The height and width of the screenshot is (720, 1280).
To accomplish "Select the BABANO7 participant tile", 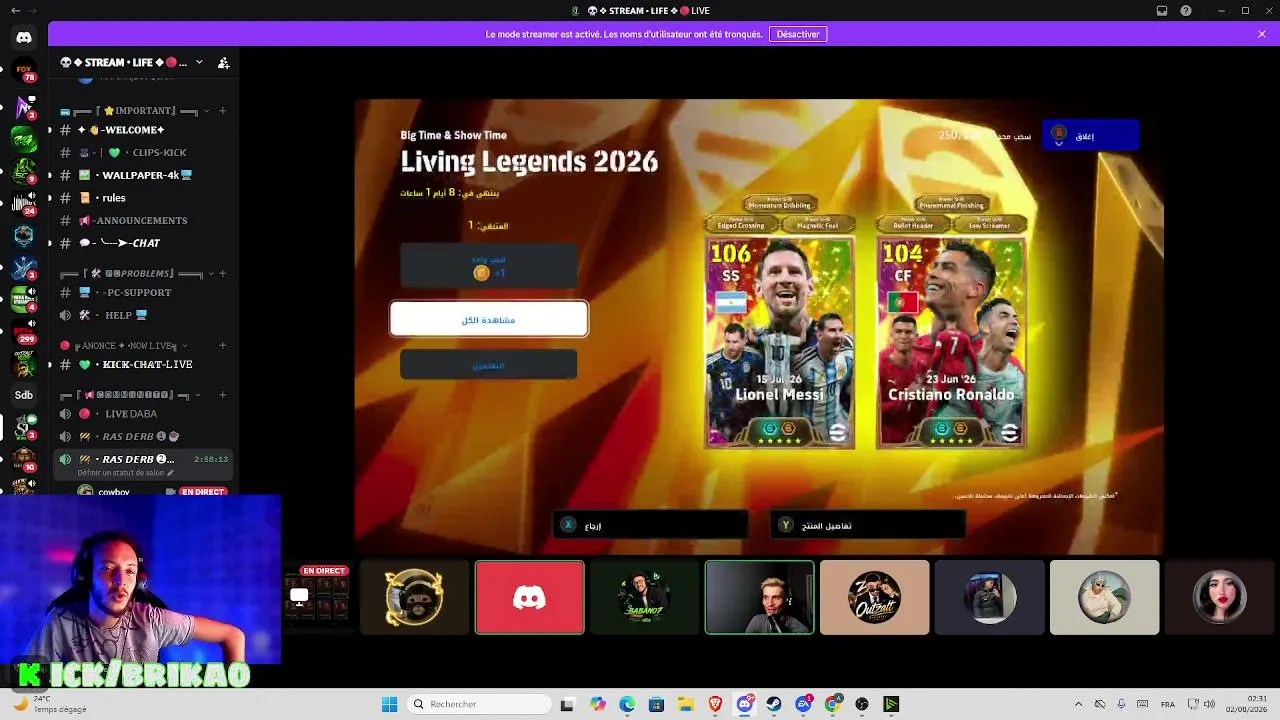I will [645, 597].
